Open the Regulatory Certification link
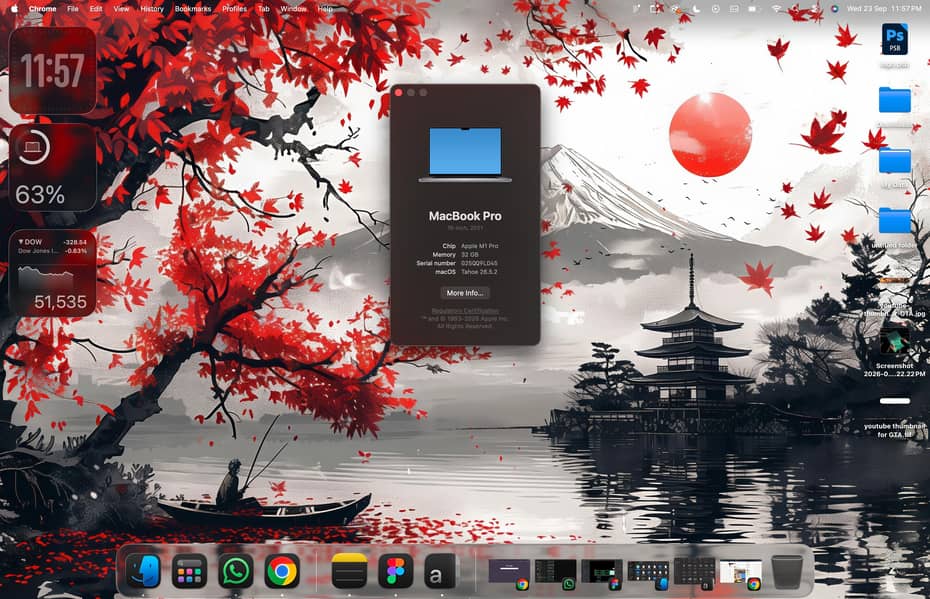This screenshot has width=930, height=599. point(465,311)
